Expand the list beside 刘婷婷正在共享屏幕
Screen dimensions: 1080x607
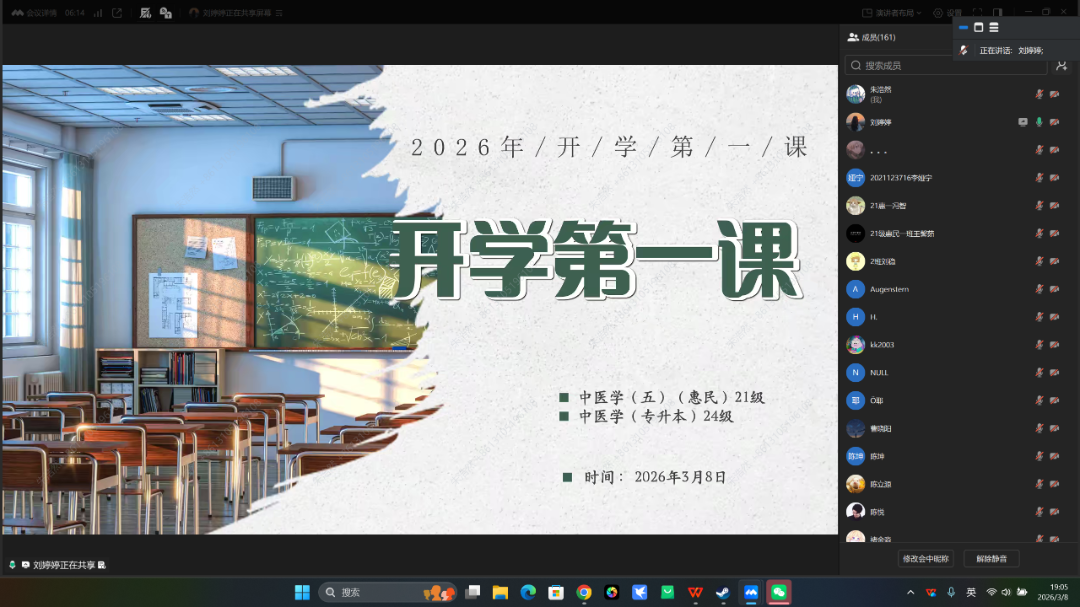pos(279,13)
